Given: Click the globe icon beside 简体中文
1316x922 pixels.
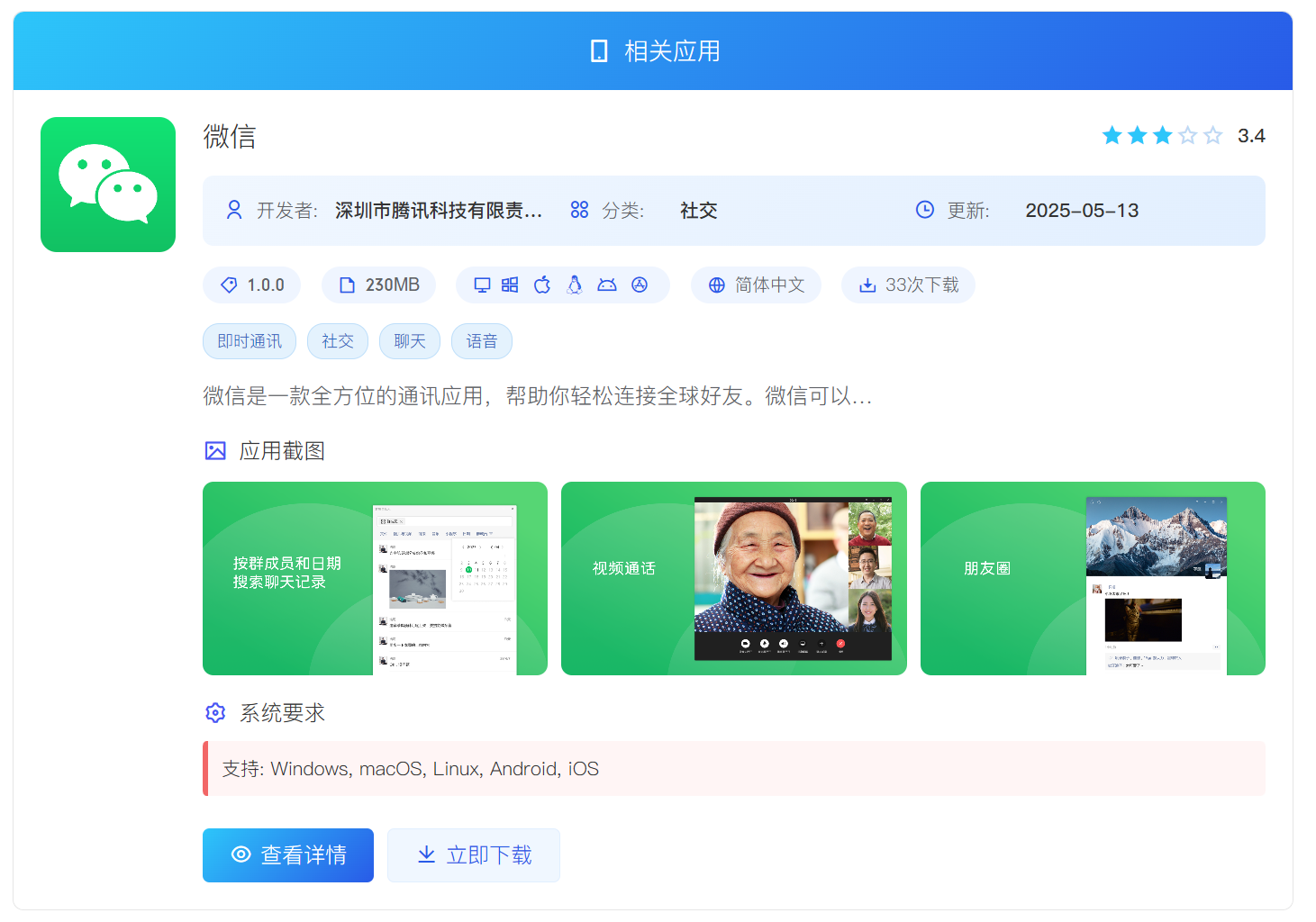Looking at the screenshot, I should pos(717,285).
